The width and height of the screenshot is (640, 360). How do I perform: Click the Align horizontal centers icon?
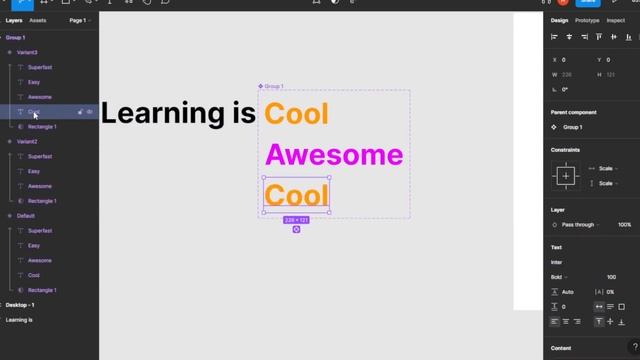click(569, 37)
